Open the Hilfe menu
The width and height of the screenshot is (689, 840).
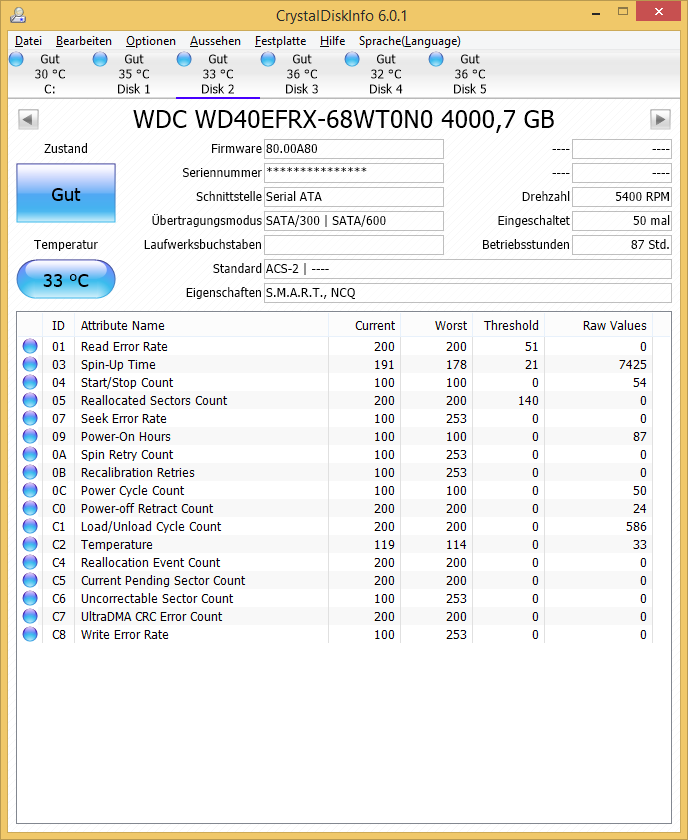pos(332,41)
